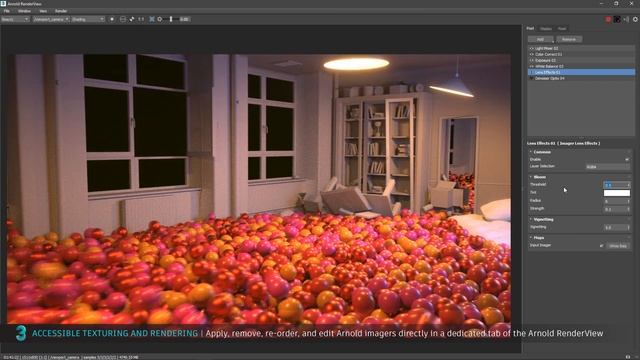The height and width of the screenshot is (360, 640).
Task: Select the White Balance imager row
Action: point(581,66)
